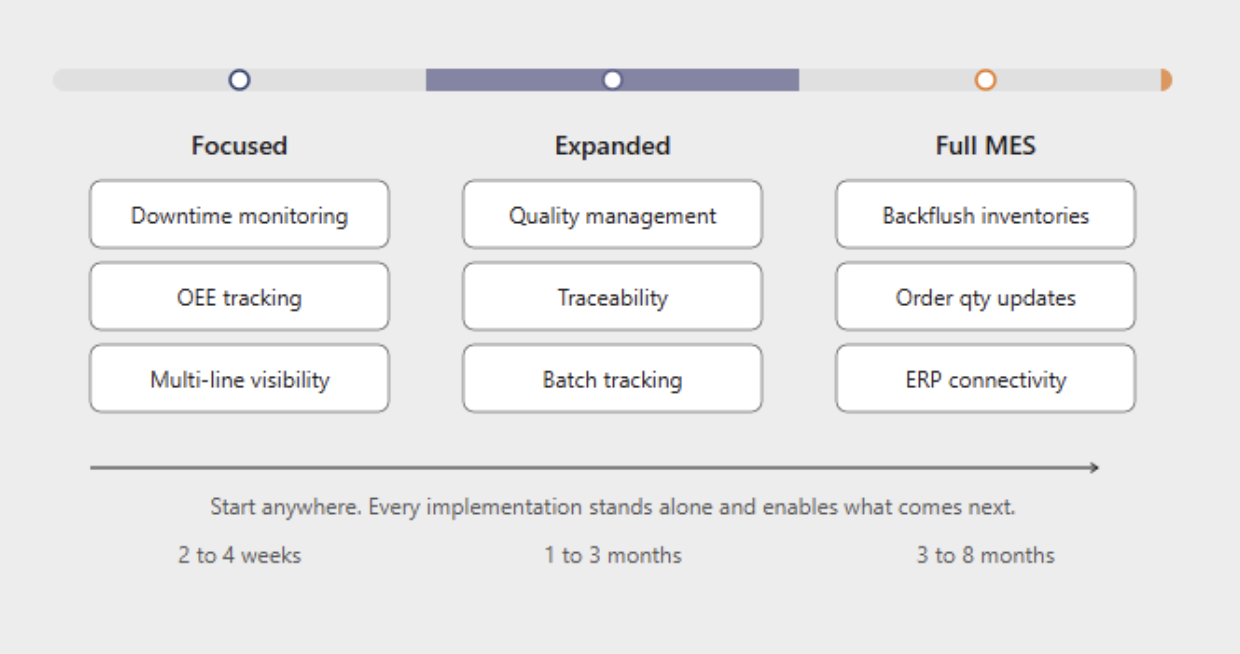Open the Backflush inventories card
Image resolution: width=1240 pixels, height=654 pixels.
[x=985, y=215]
